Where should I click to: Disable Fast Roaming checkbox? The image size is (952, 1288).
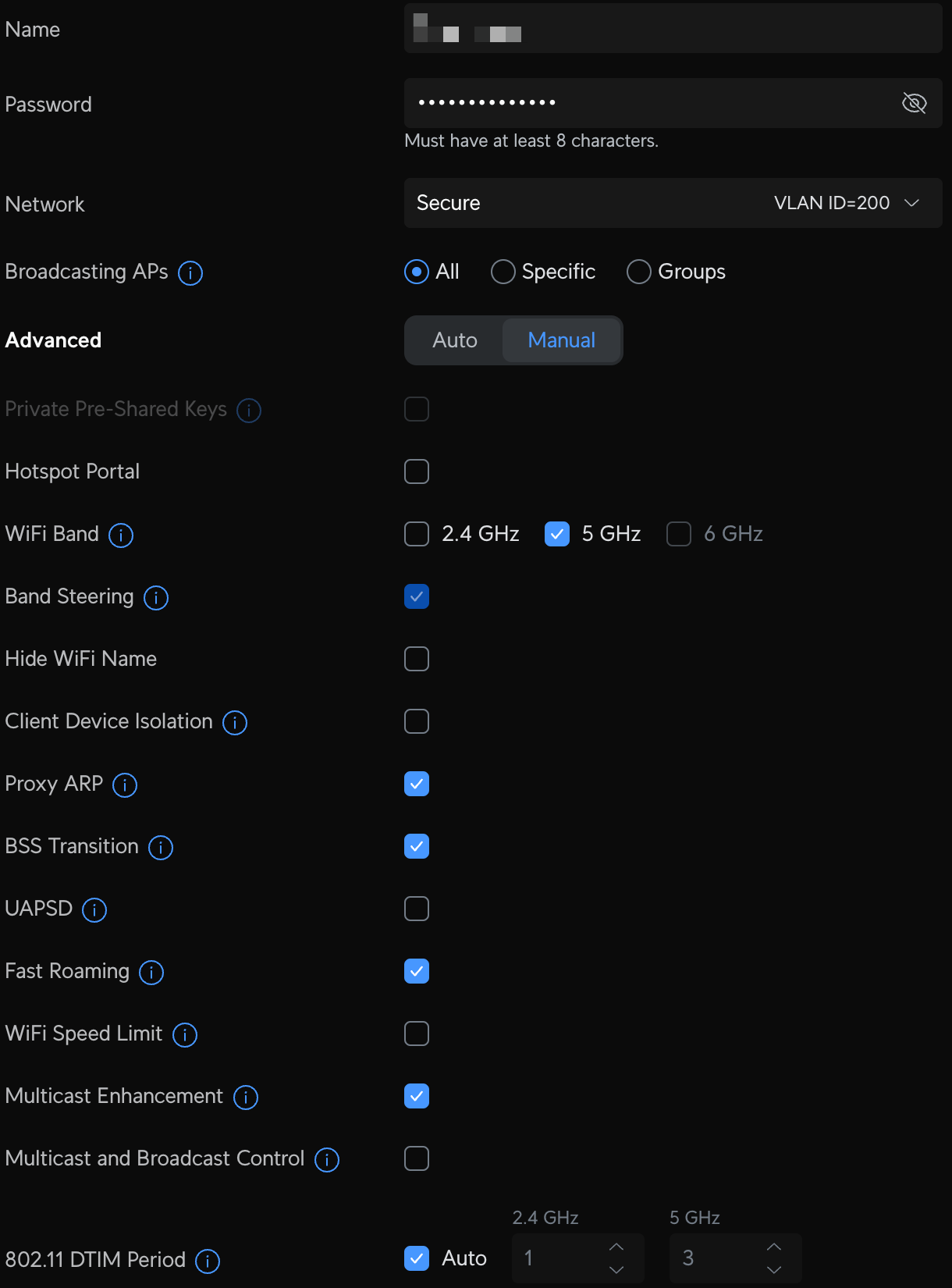coord(417,971)
